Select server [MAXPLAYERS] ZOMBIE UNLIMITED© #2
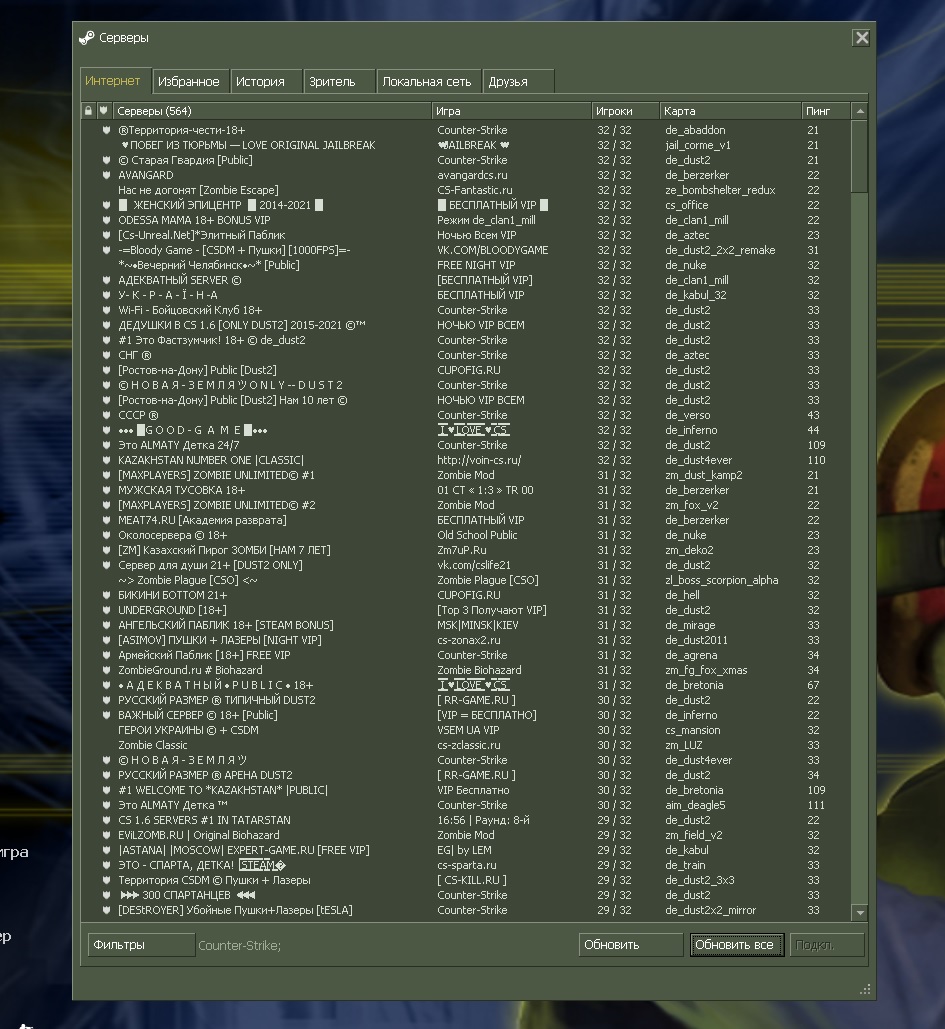 466,505
